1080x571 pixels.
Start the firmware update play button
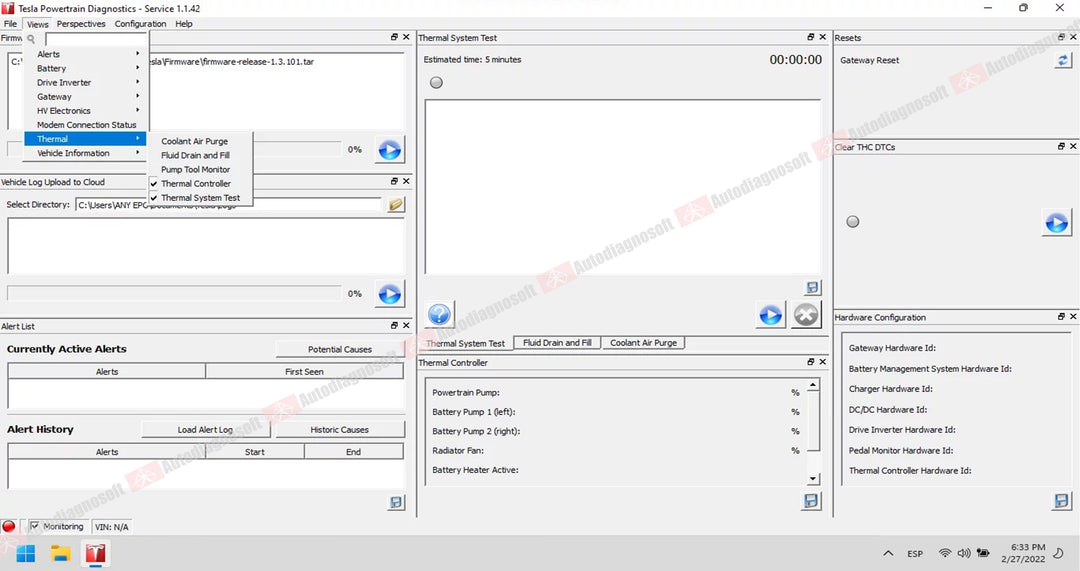(x=390, y=149)
